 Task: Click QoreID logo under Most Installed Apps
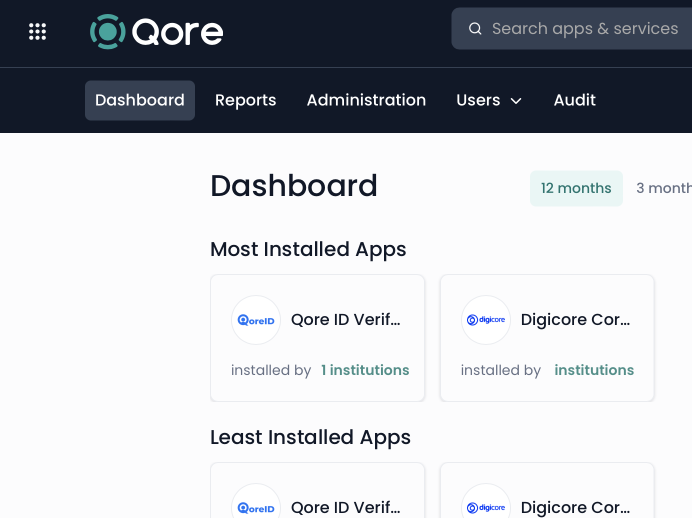[x=256, y=320]
